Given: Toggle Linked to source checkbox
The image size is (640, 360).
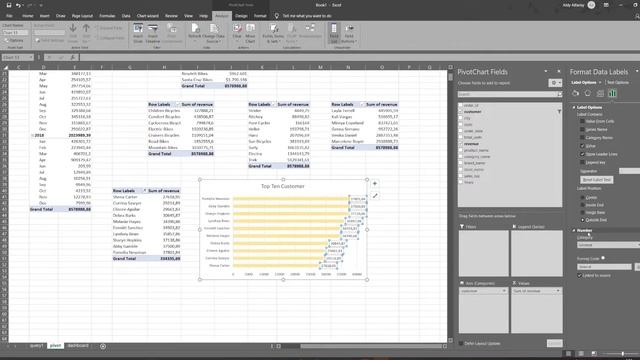Looking at the screenshot, I should tap(580, 276).
